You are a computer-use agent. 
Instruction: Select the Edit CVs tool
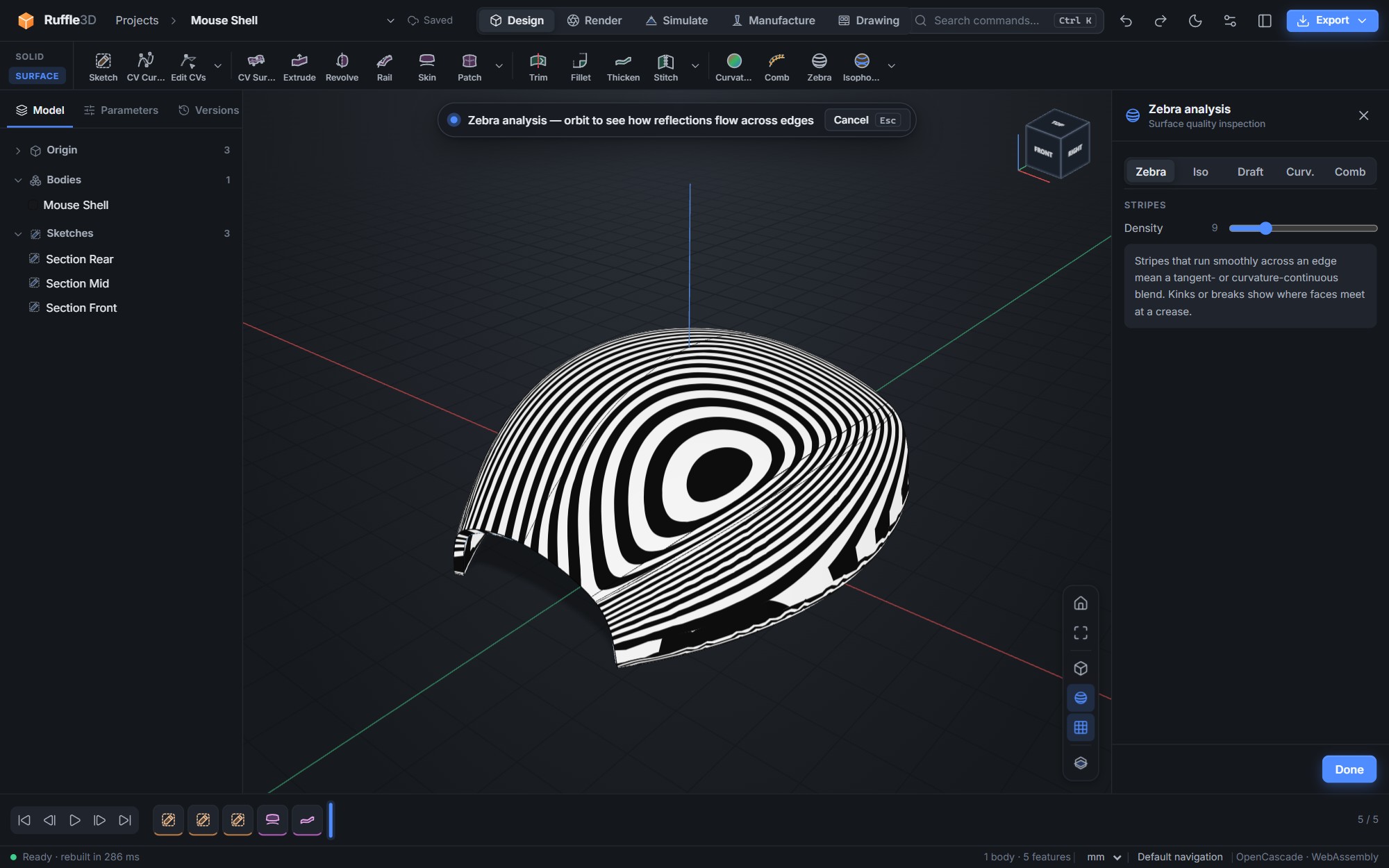click(x=188, y=67)
